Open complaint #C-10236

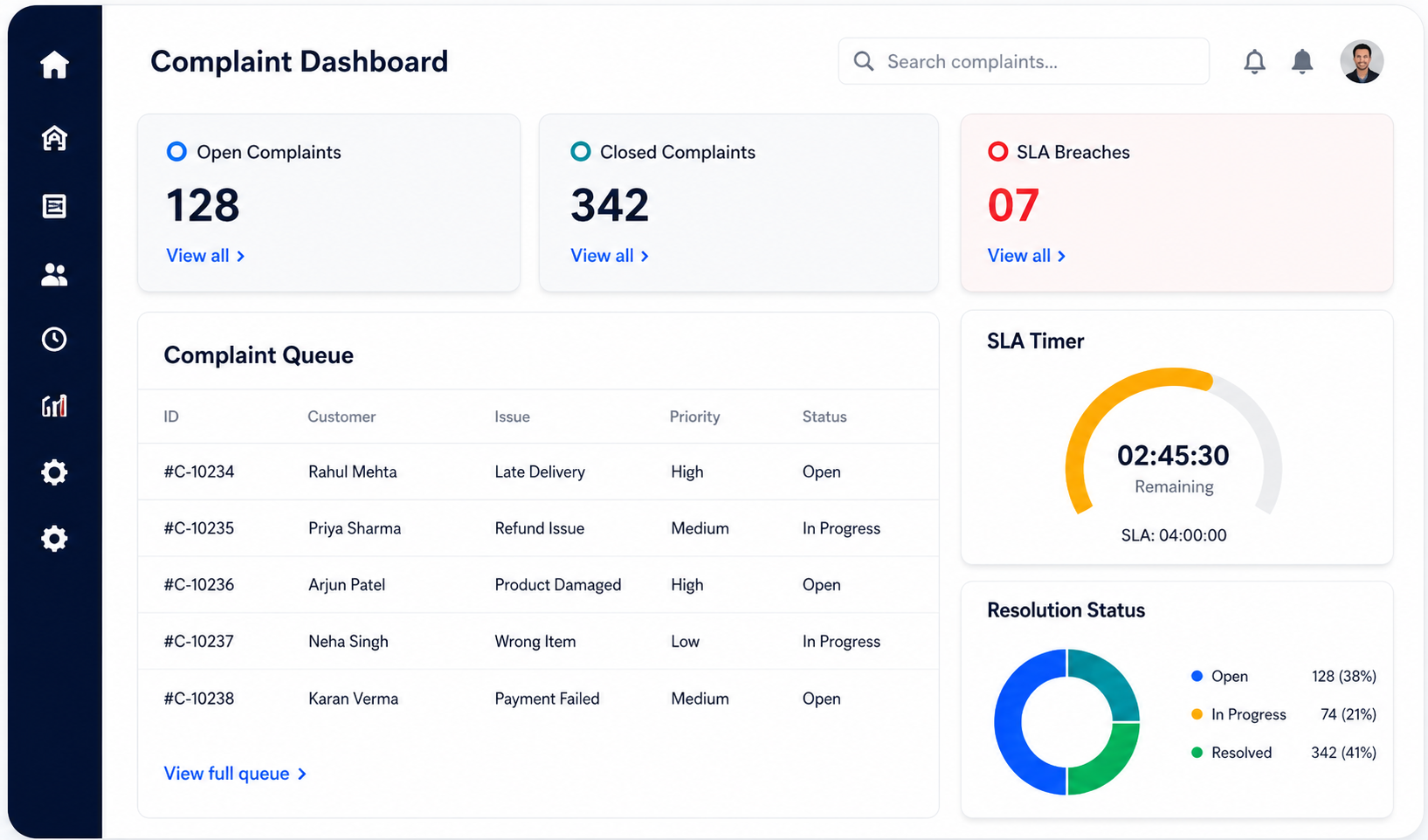[x=199, y=585]
